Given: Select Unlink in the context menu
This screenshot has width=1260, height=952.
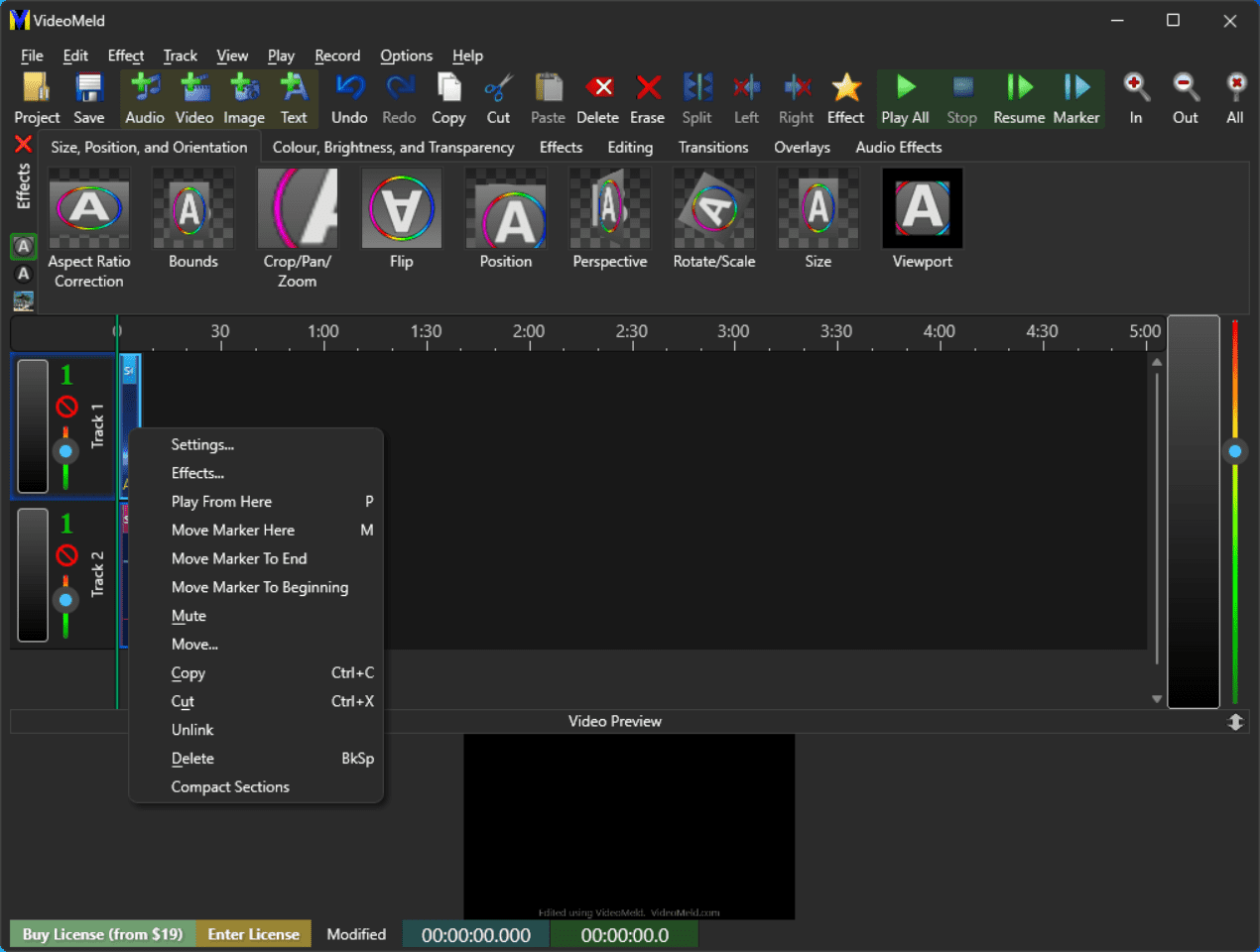Looking at the screenshot, I should click(x=256, y=730).
